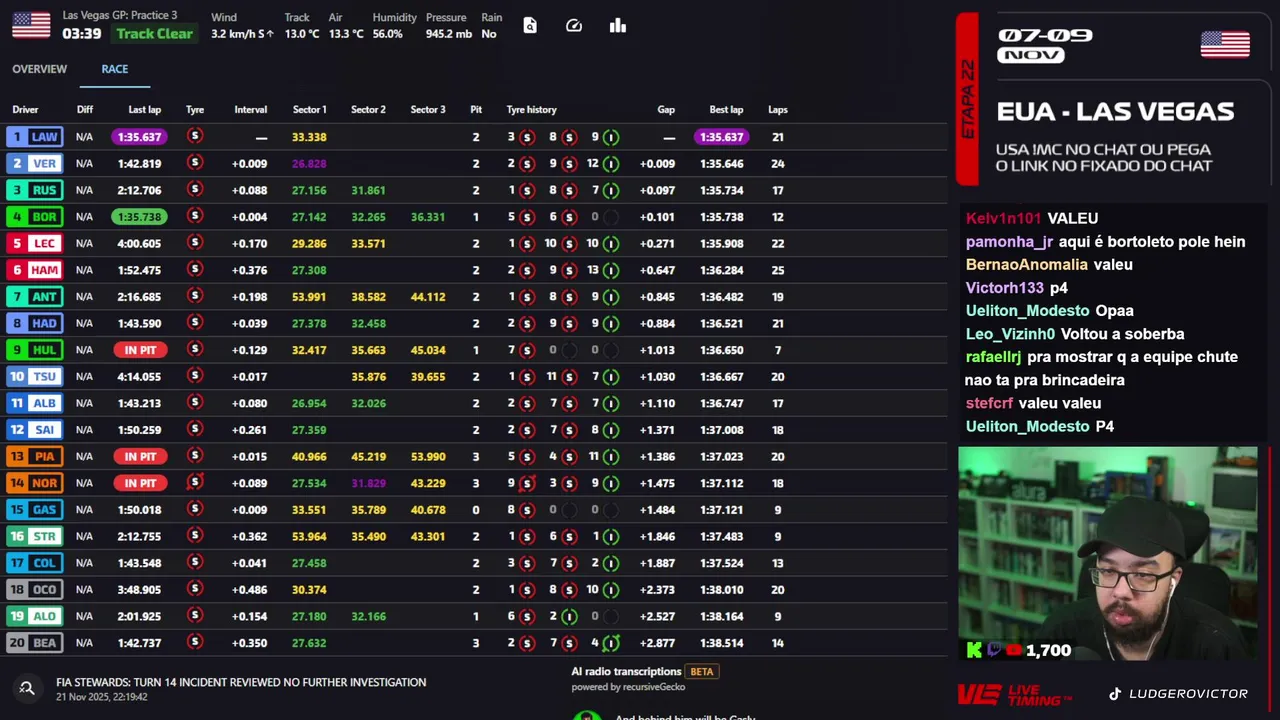Click the Wind 3.2 km/h reading

click(242, 34)
